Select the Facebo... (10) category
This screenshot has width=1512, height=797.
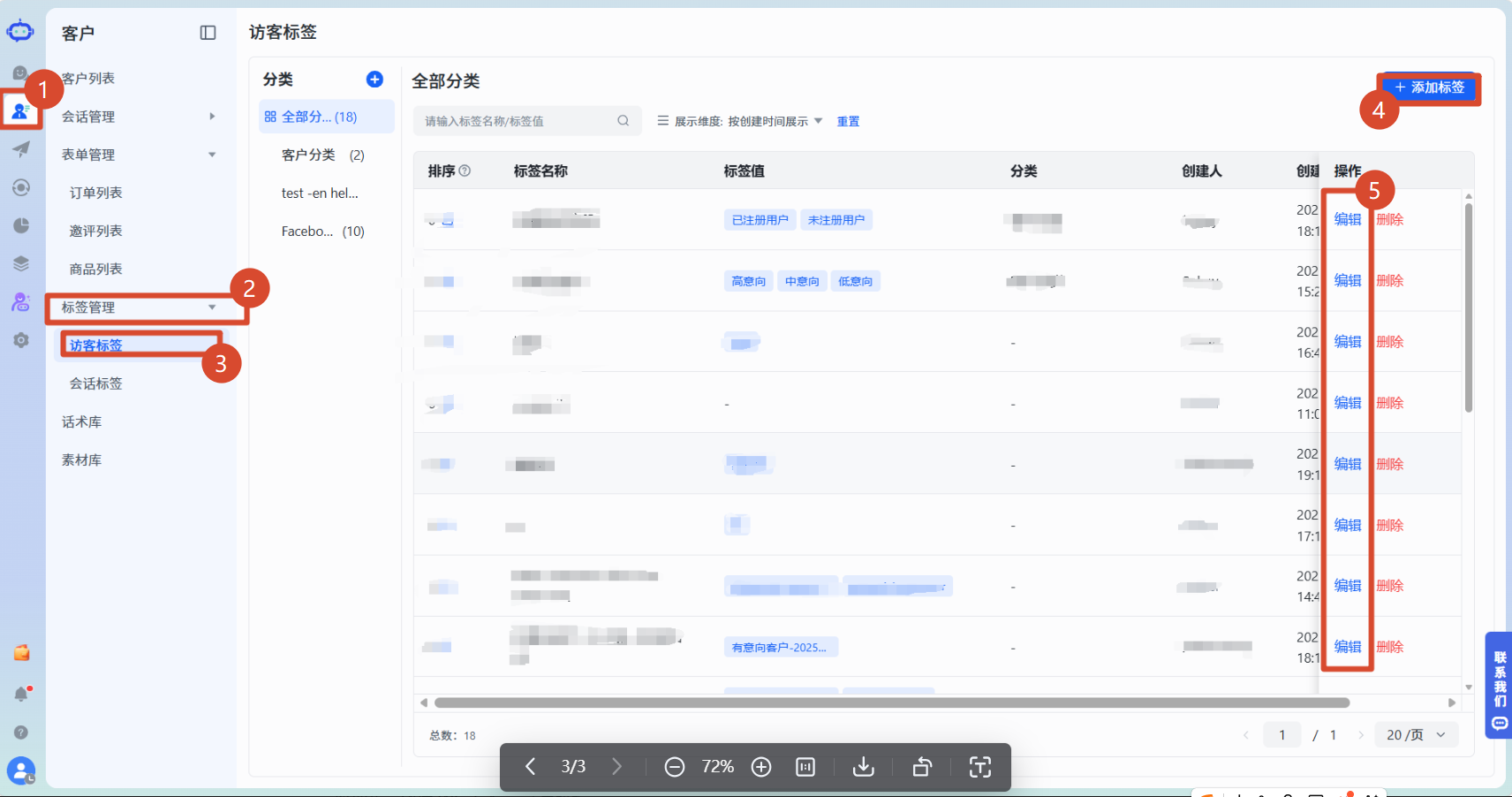tap(327, 232)
